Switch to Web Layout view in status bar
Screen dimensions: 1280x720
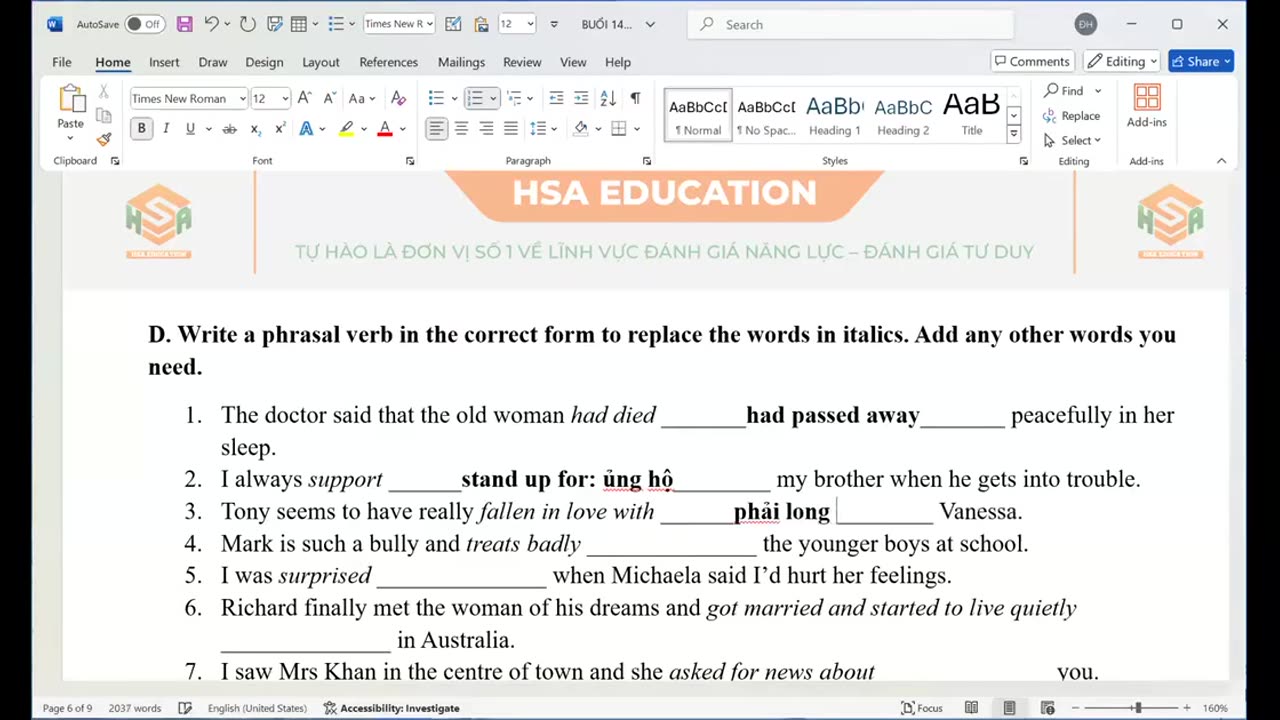pyautogui.click(x=1047, y=708)
